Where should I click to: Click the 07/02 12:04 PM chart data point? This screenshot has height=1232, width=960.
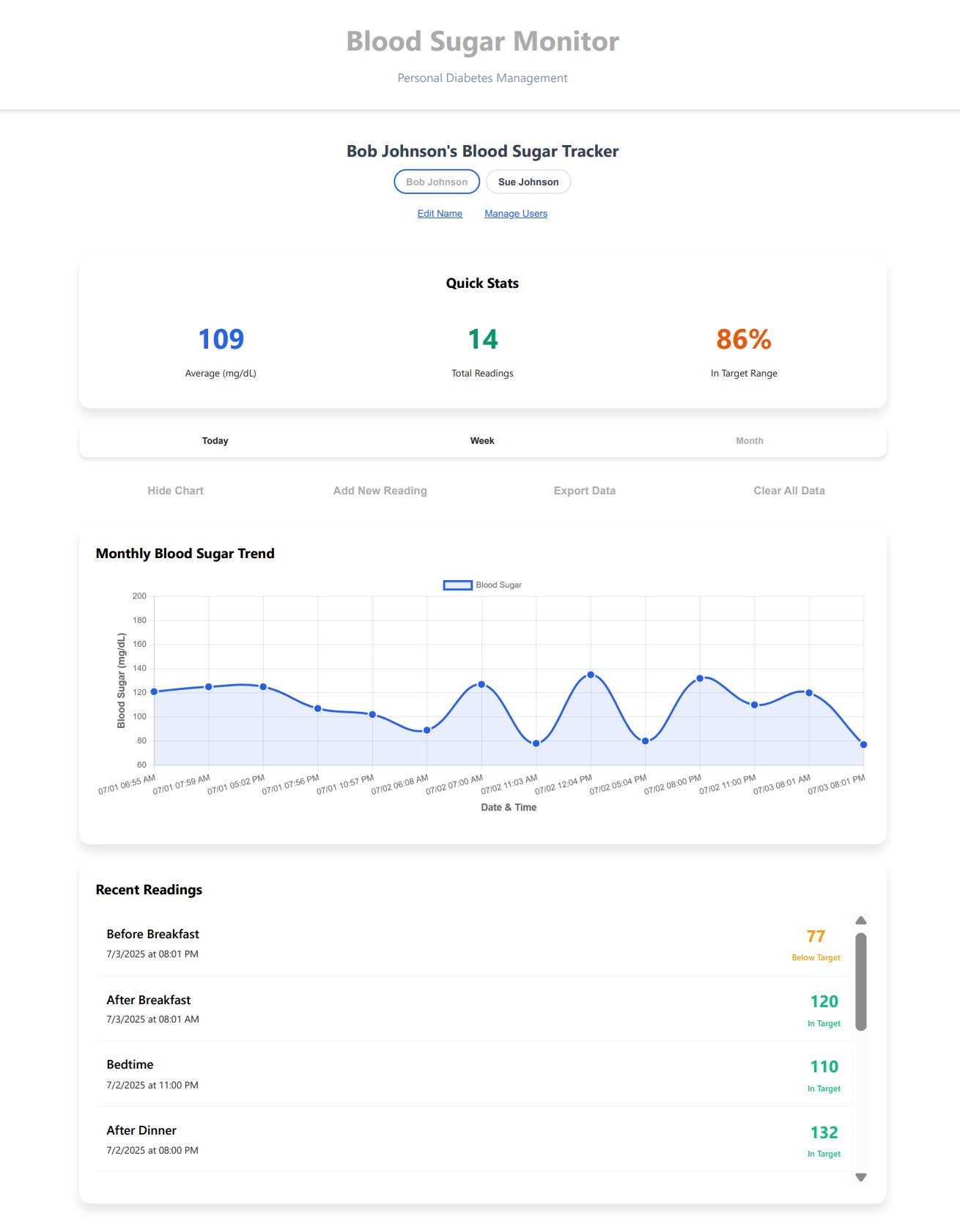pos(591,675)
